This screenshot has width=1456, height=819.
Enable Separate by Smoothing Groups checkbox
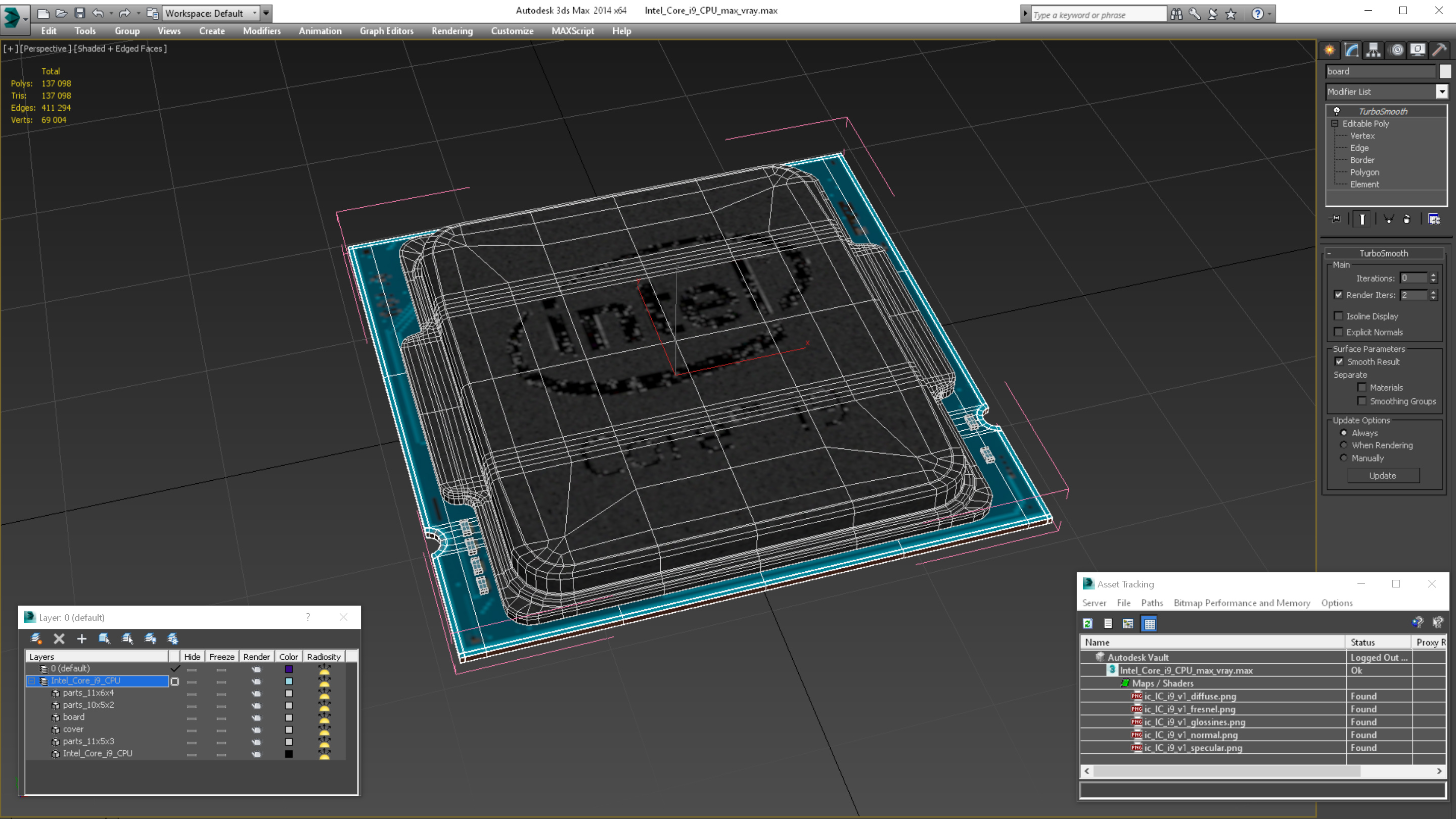(x=1362, y=401)
